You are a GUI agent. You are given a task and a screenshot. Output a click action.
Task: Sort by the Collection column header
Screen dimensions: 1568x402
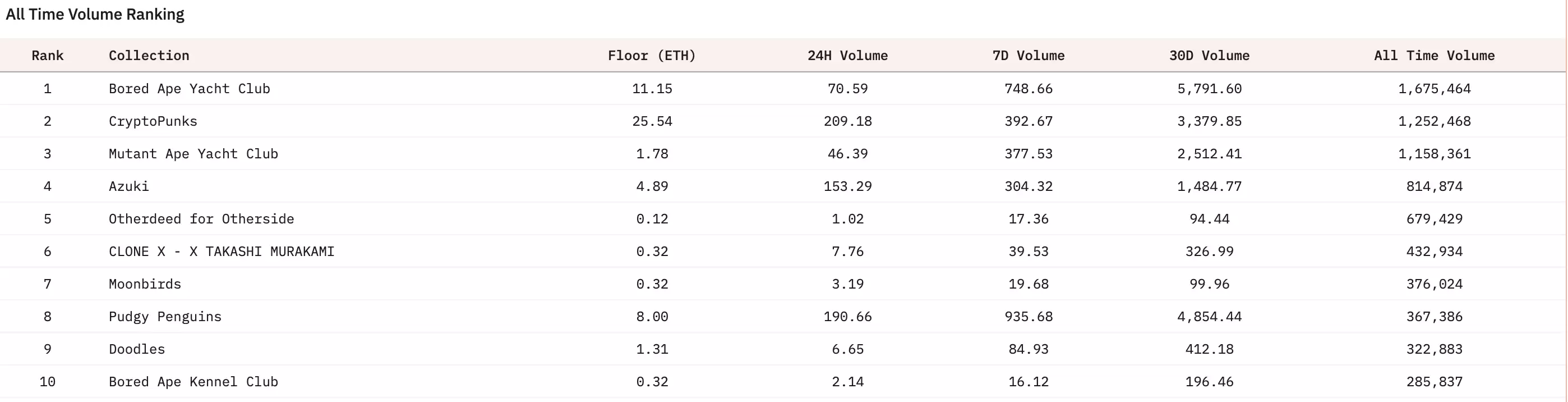click(149, 56)
